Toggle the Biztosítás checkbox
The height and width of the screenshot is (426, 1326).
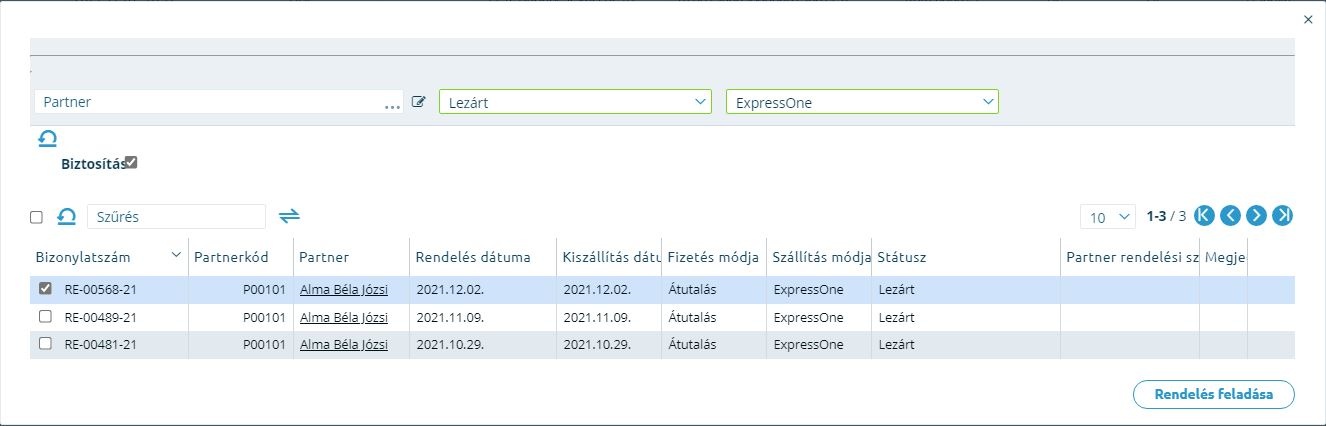(131, 163)
